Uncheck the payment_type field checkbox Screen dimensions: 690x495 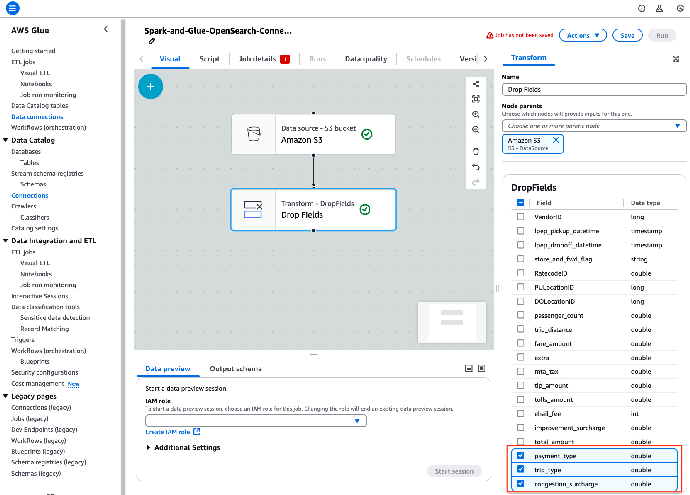point(520,455)
